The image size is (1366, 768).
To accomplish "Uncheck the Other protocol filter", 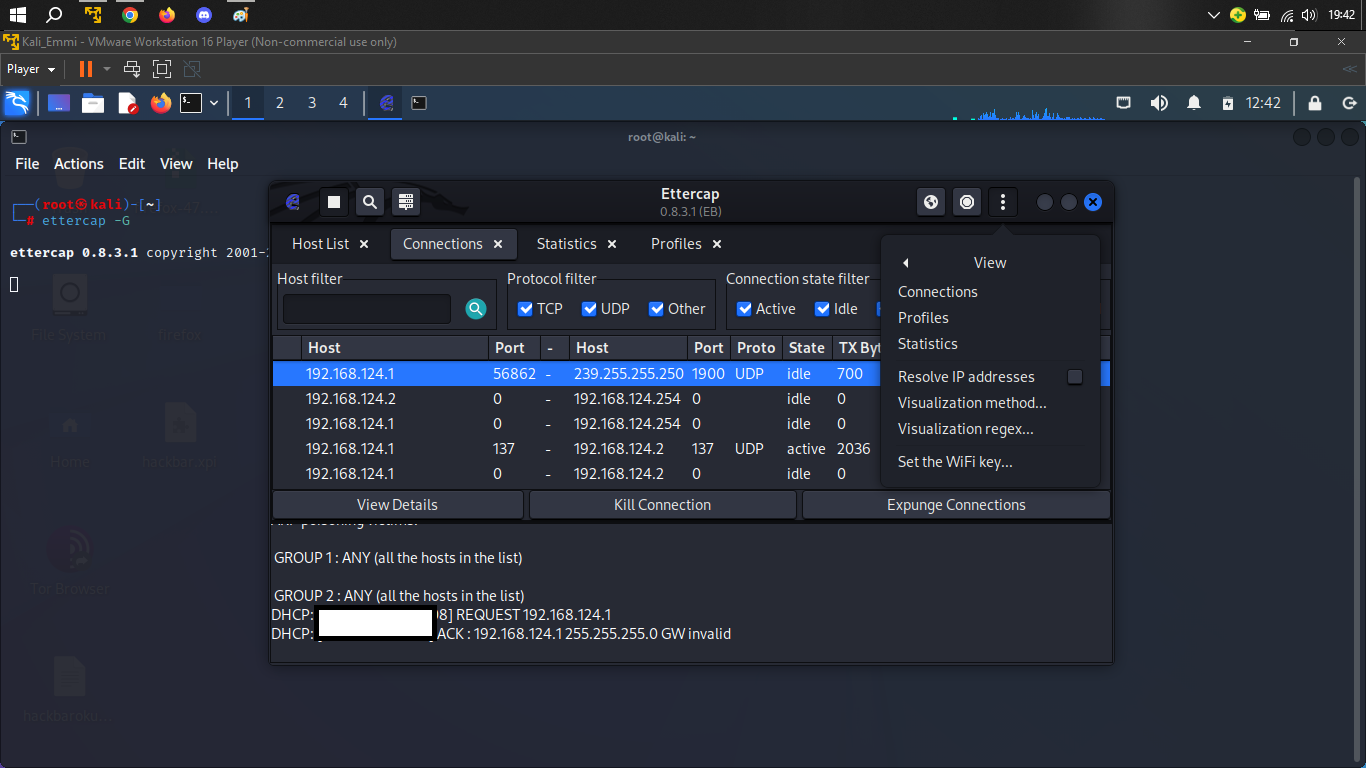I will [x=656, y=309].
